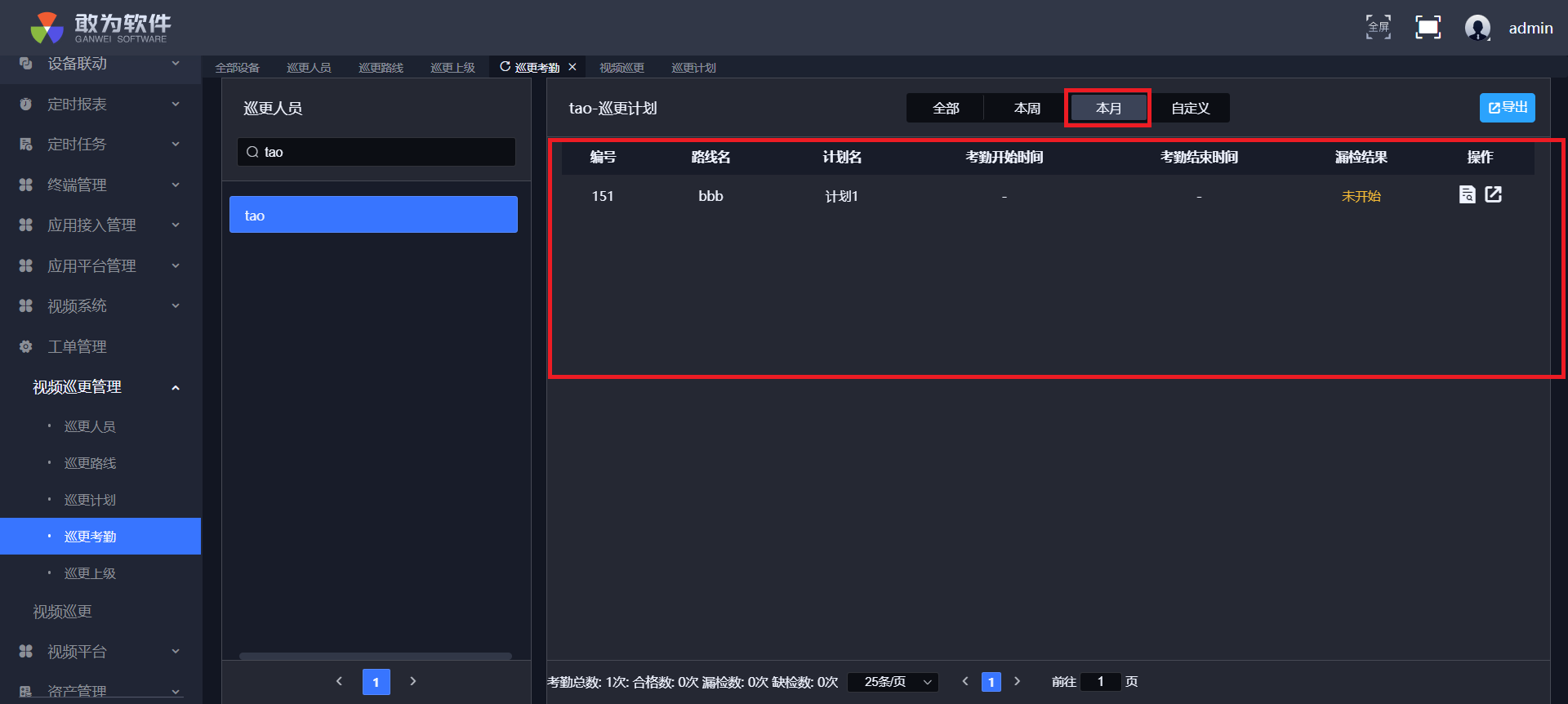The height and width of the screenshot is (704, 1568).
Task: Expand the 终端管理 menu
Action: pos(175,185)
